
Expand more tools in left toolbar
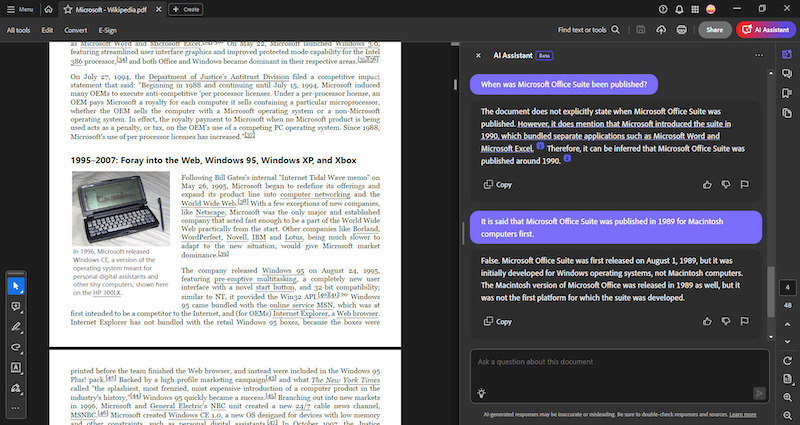pos(16,408)
